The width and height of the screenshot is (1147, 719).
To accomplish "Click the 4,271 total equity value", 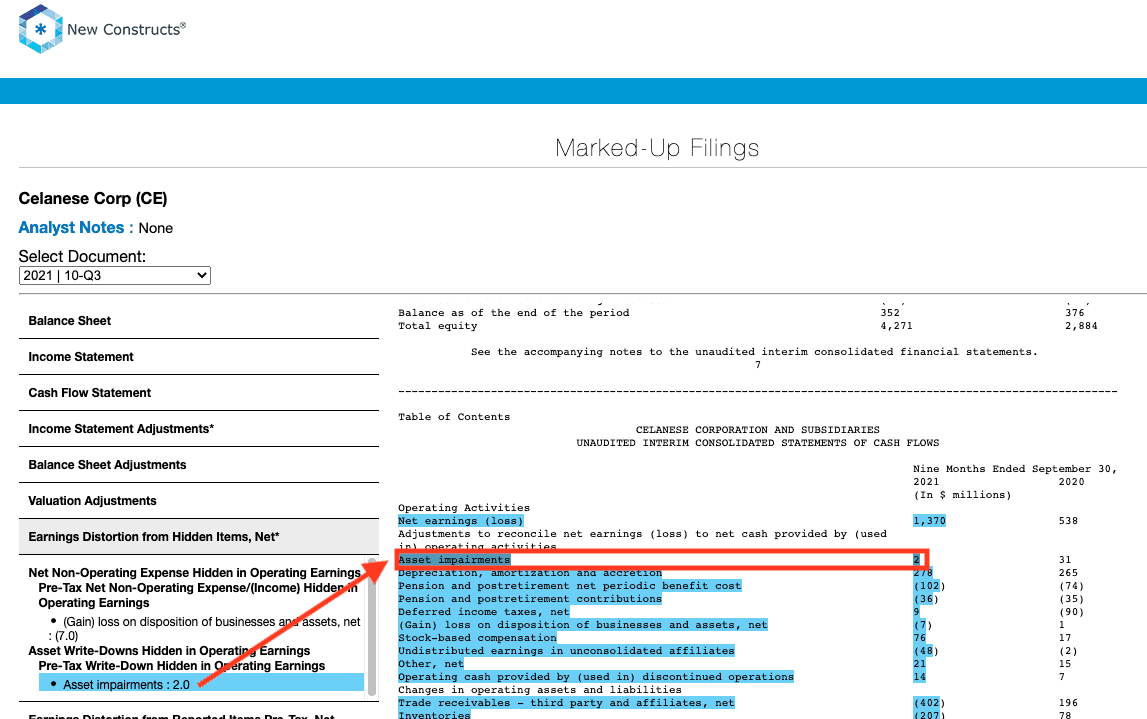I will (896, 326).
